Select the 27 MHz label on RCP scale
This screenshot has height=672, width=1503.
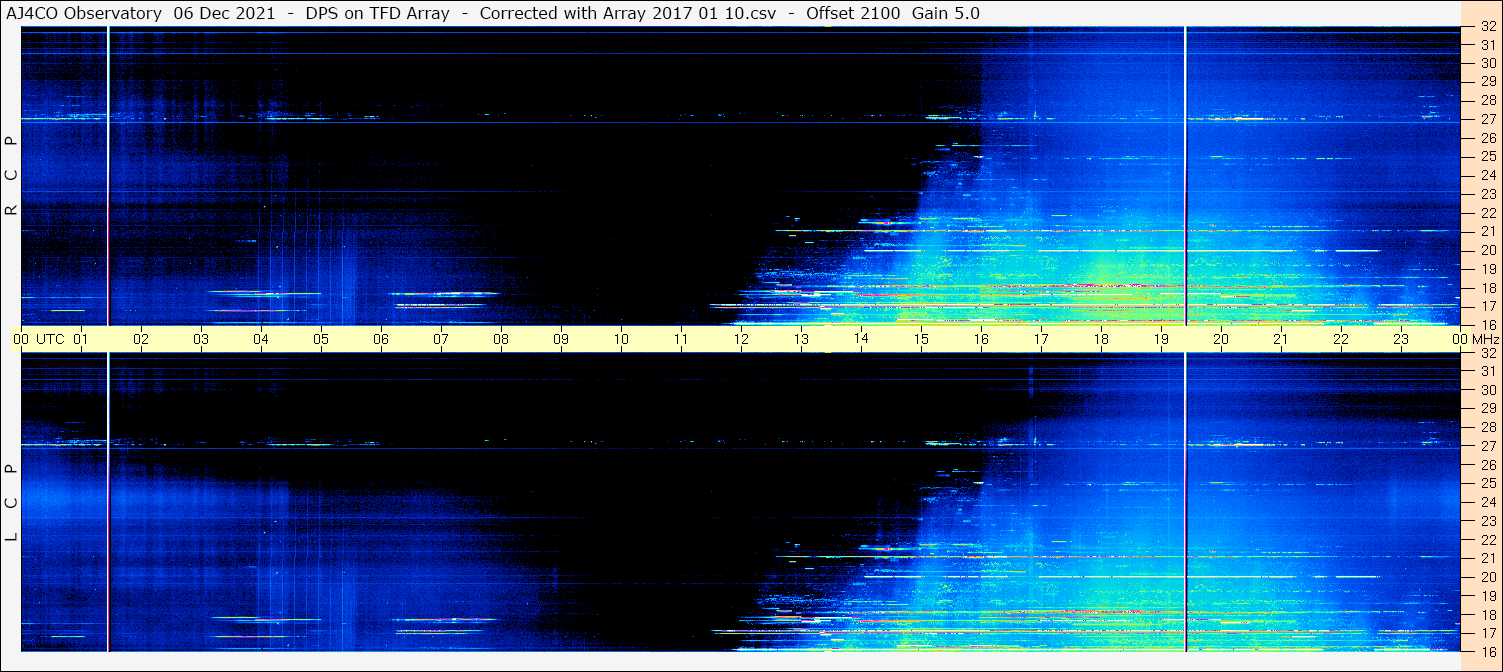click(1487, 119)
